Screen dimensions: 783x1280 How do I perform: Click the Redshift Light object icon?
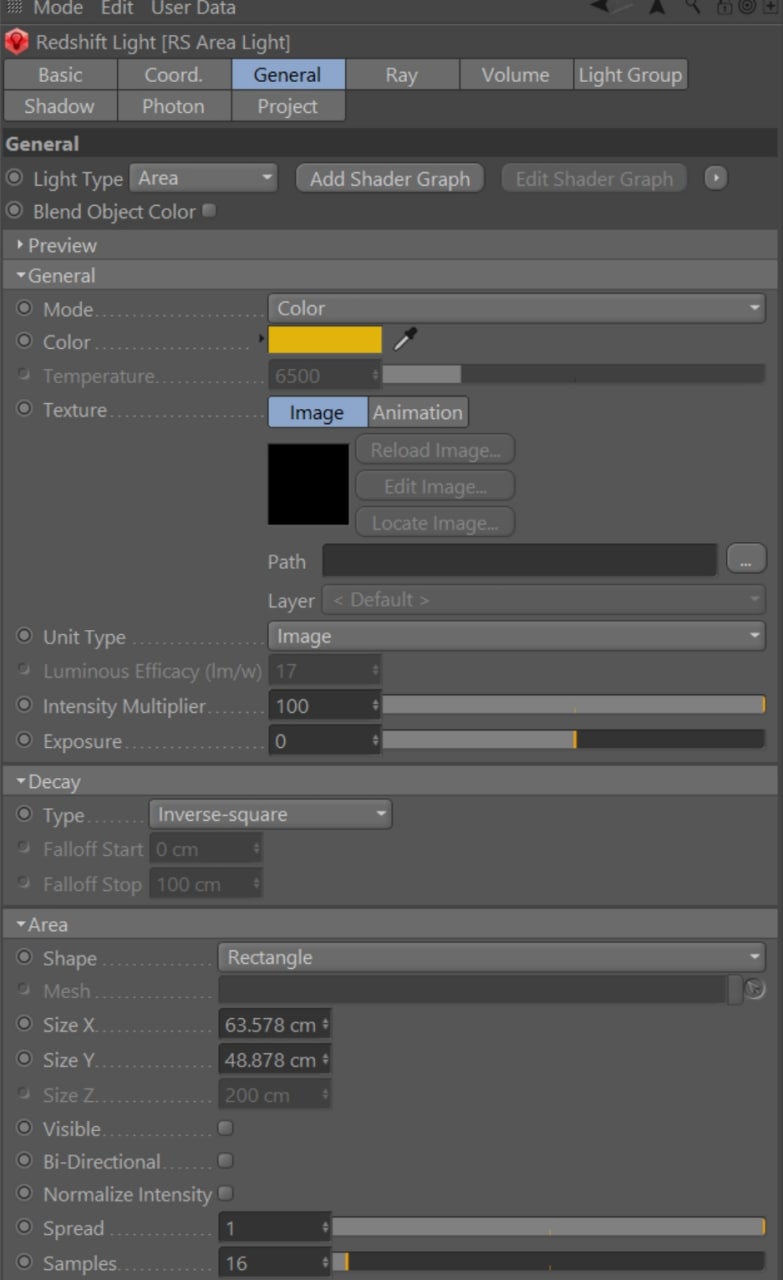point(16,43)
